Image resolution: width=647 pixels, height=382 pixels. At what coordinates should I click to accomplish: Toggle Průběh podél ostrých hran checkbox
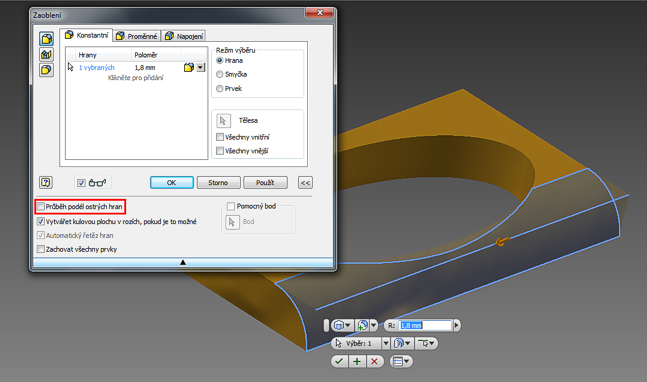pyautogui.click(x=40, y=206)
